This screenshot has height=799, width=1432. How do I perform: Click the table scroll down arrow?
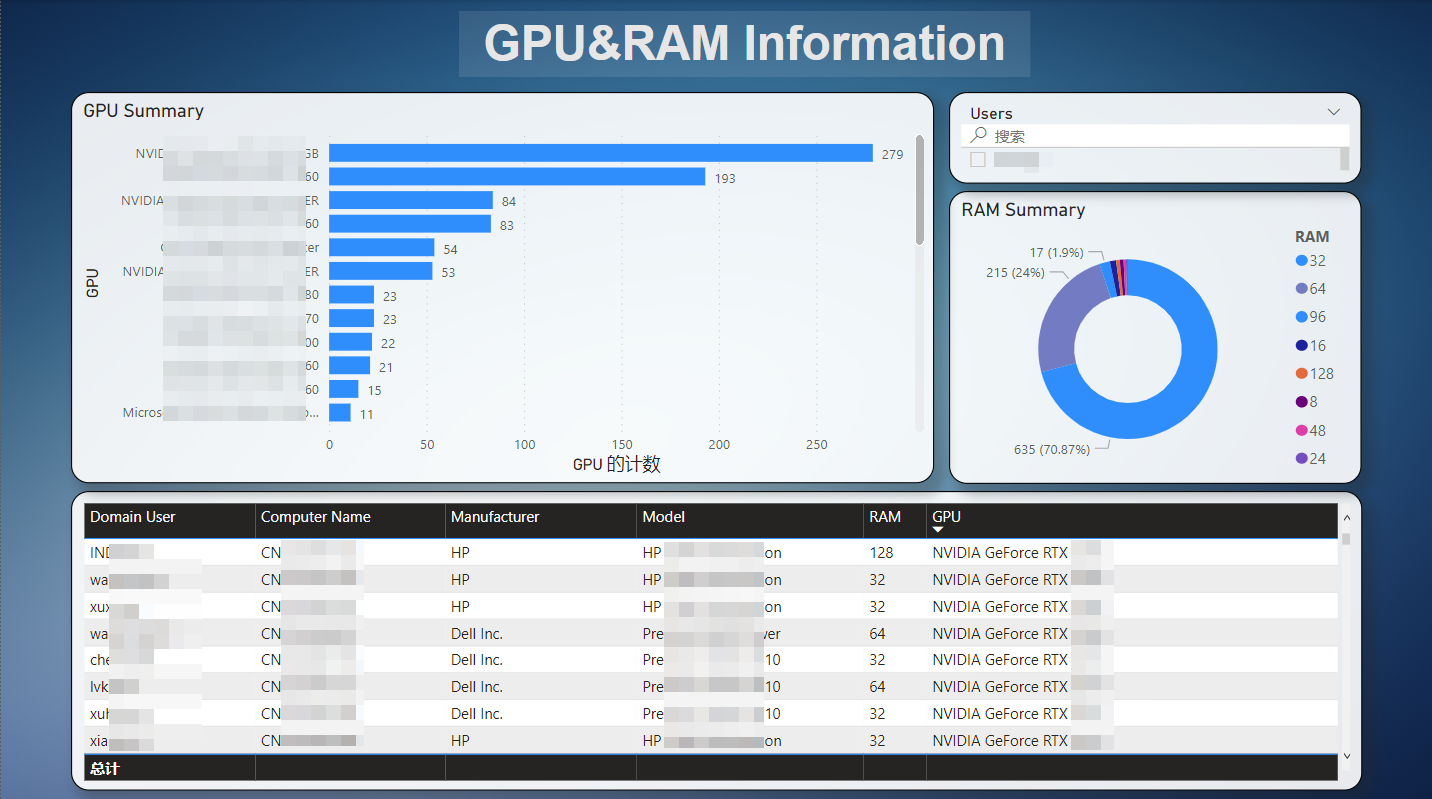(1346, 757)
